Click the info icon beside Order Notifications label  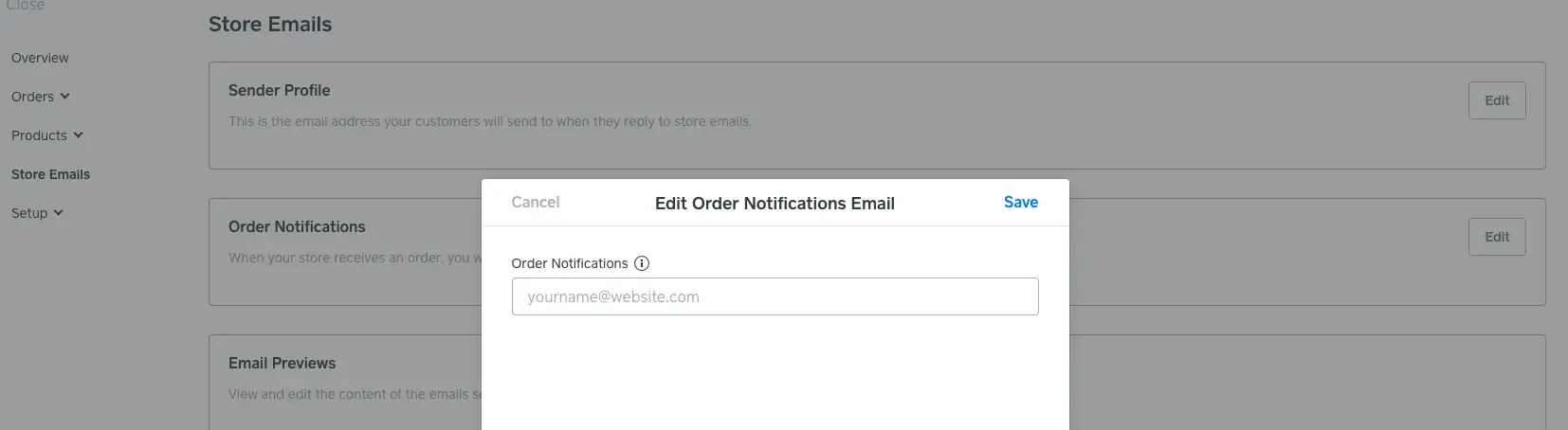coord(642,263)
